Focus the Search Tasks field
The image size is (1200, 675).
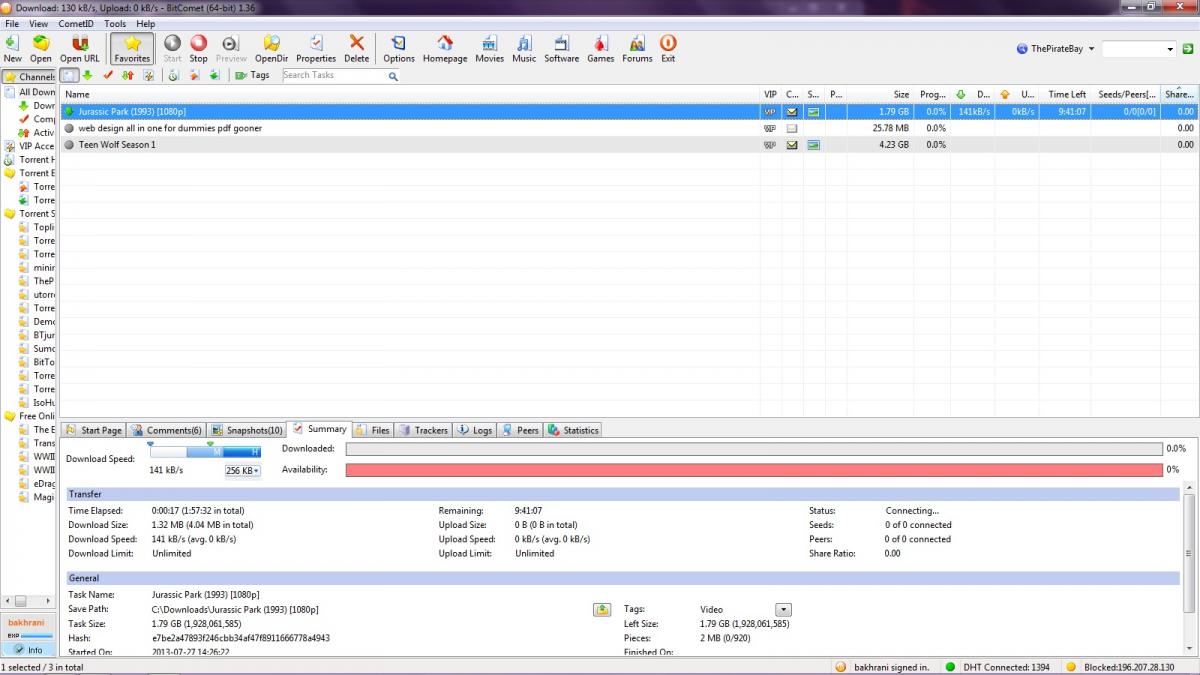pos(333,75)
